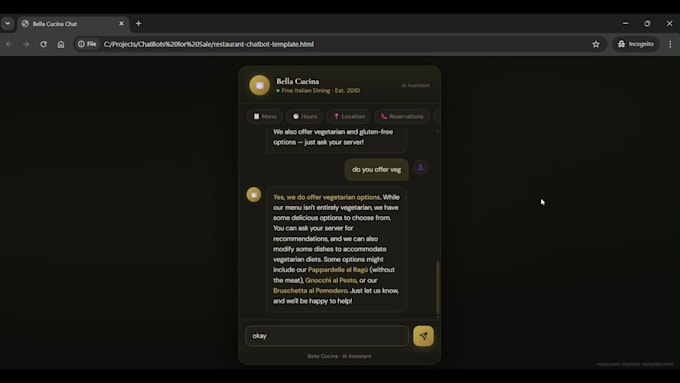Click 'Fine Italian Dining · Est. 2010' subtitle
Screen dimensions: 680x383
tap(320, 91)
